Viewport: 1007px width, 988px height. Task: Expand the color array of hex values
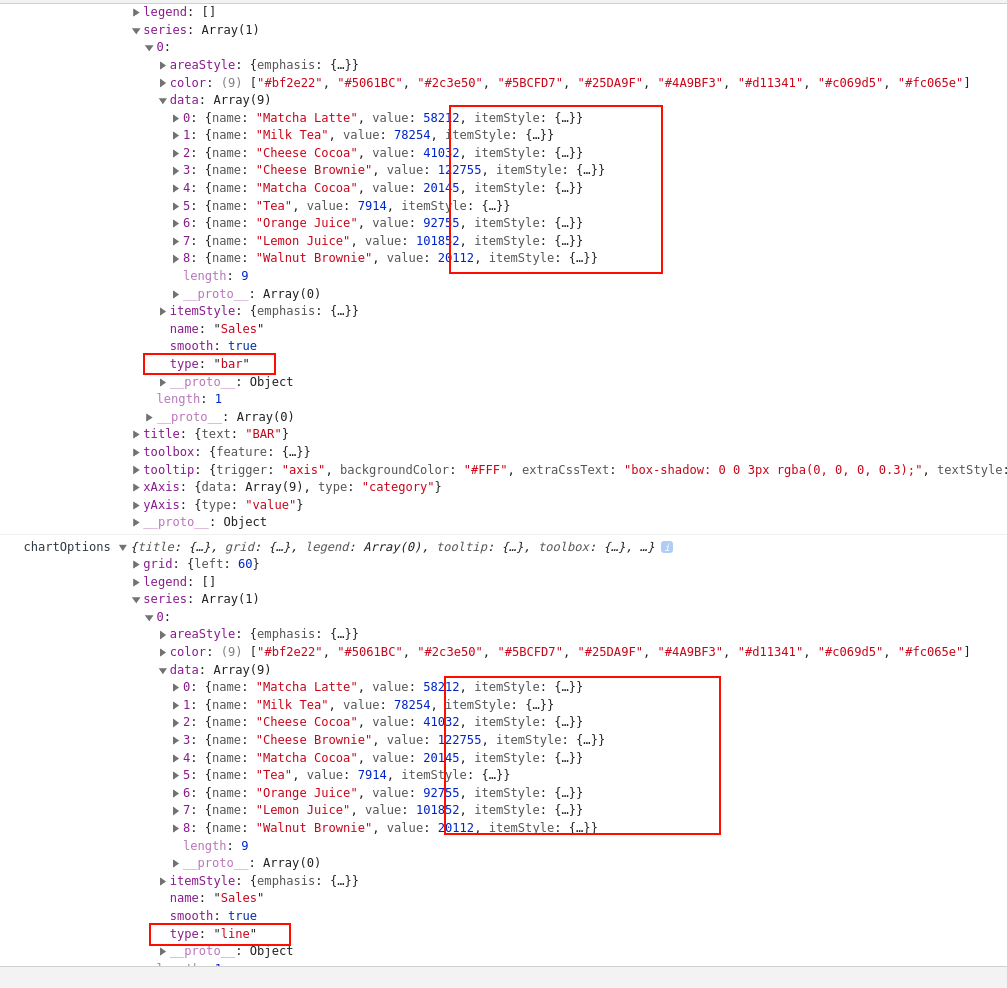(x=161, y=82)
